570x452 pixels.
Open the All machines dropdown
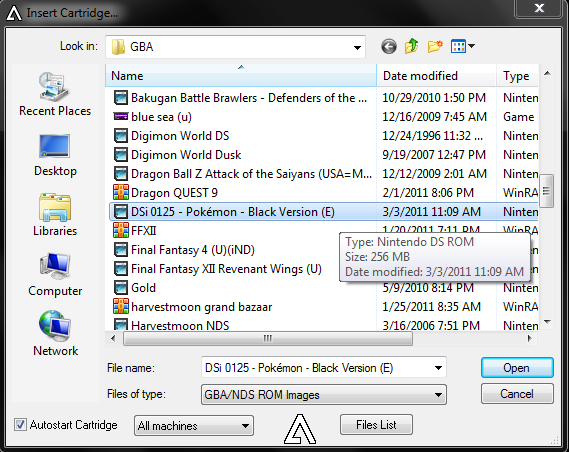click(x=194, y=425)
